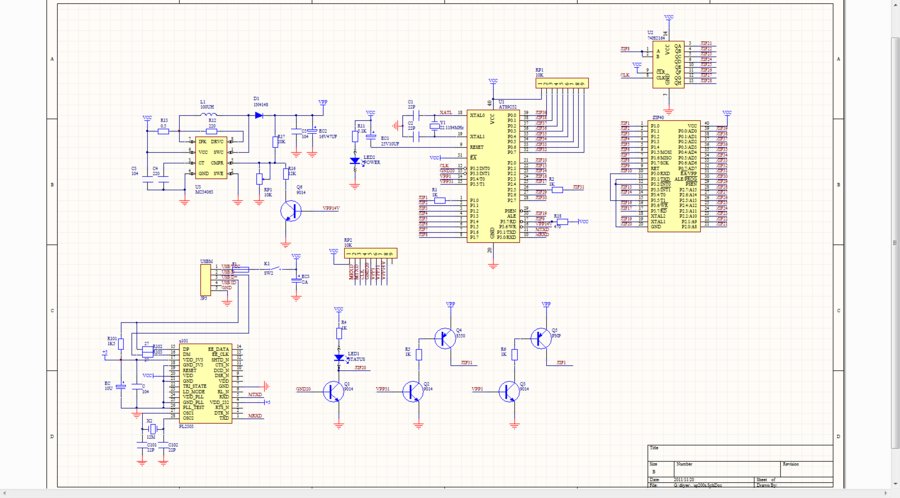Select the L1 100uH inductor

pyautogui.click(x=209, y=115)
